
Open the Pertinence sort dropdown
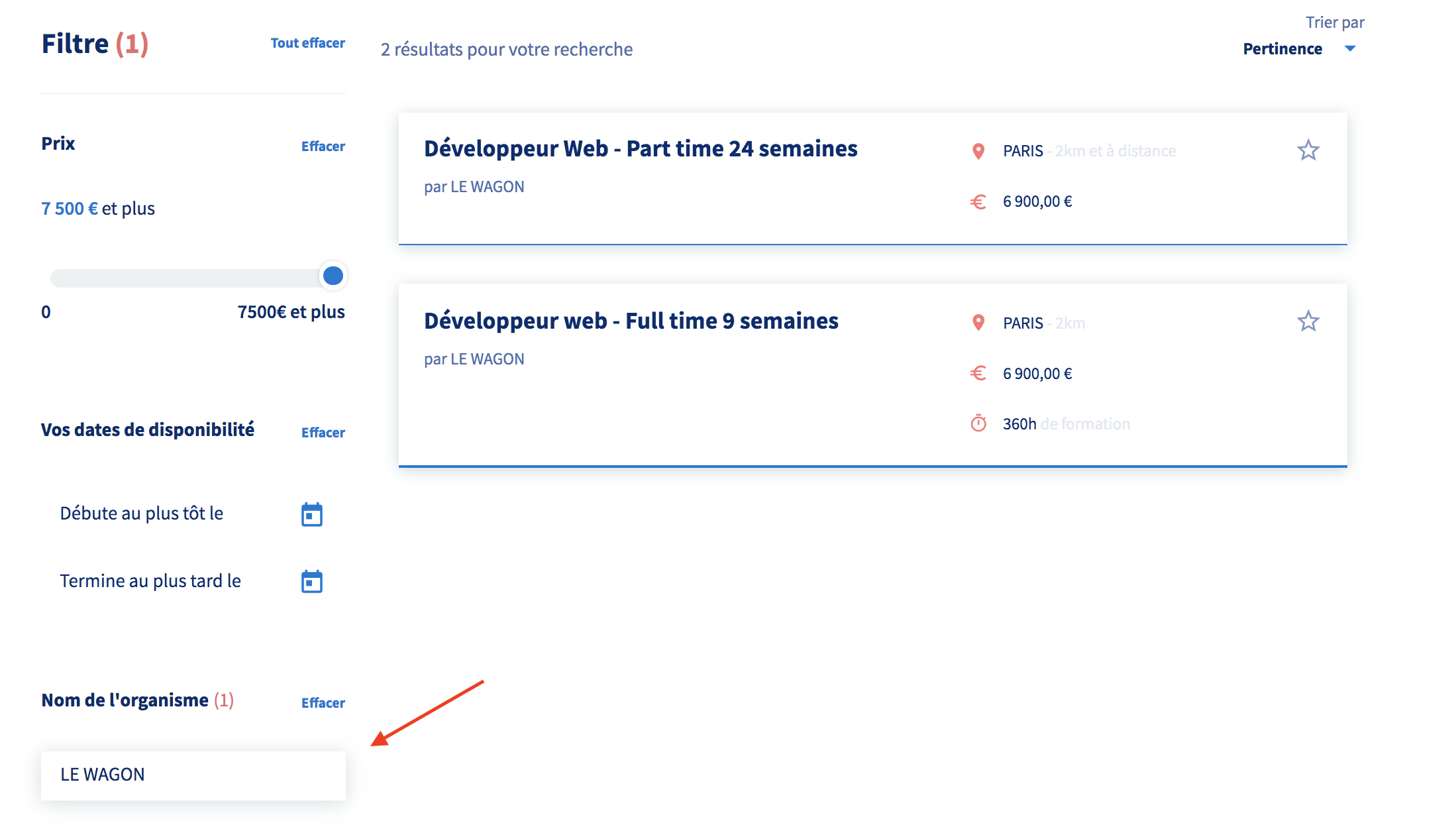pos(1298,49)
